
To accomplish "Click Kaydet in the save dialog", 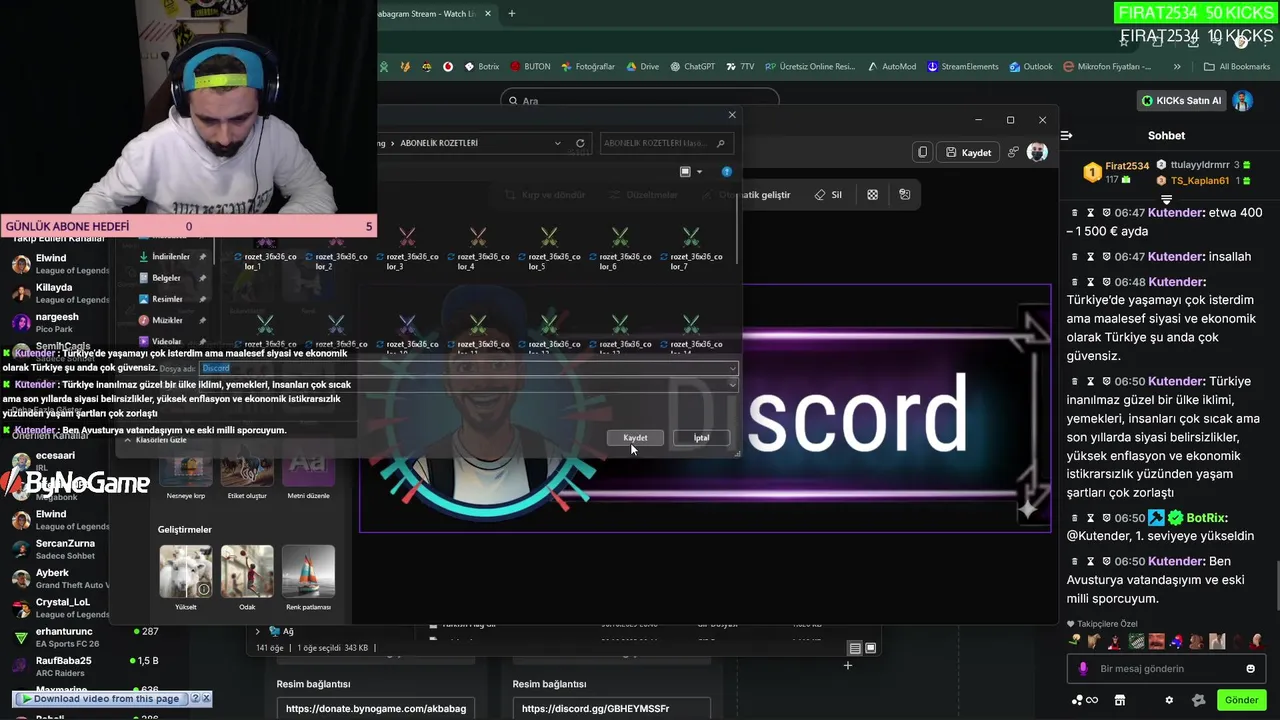I will click(x=635, y=438).
